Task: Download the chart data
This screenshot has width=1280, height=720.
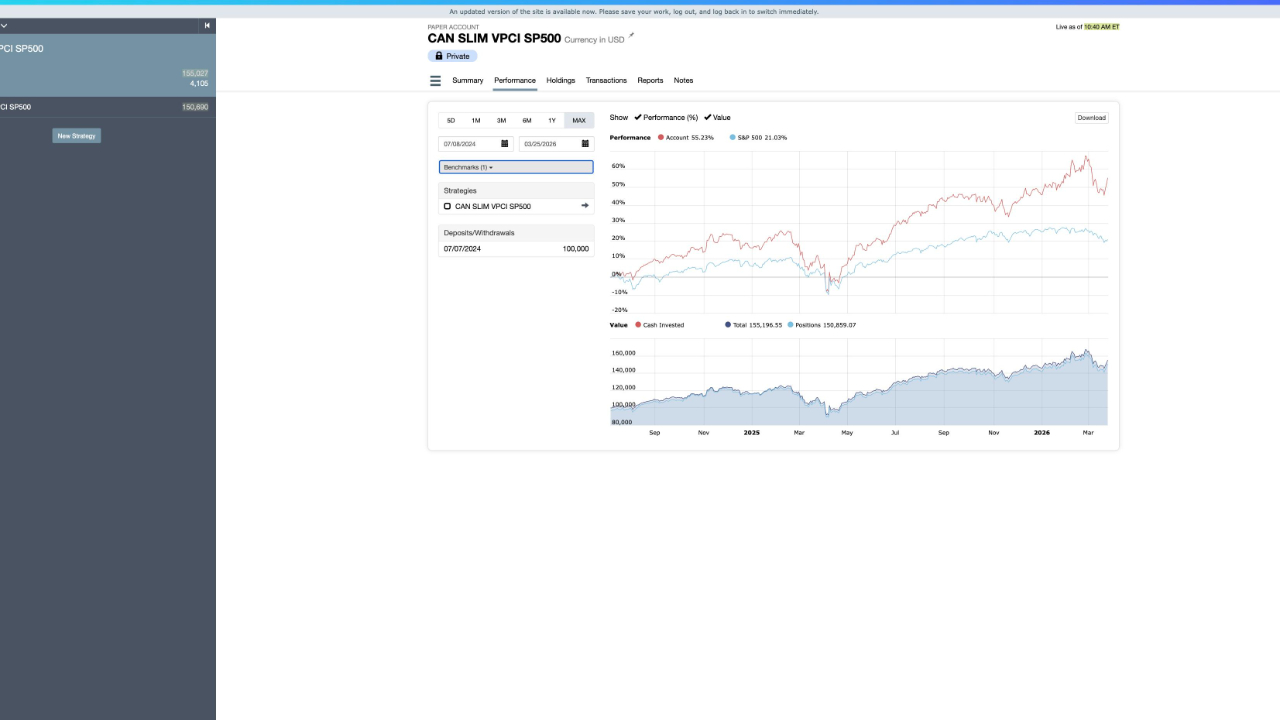Action: (1091, 118)
